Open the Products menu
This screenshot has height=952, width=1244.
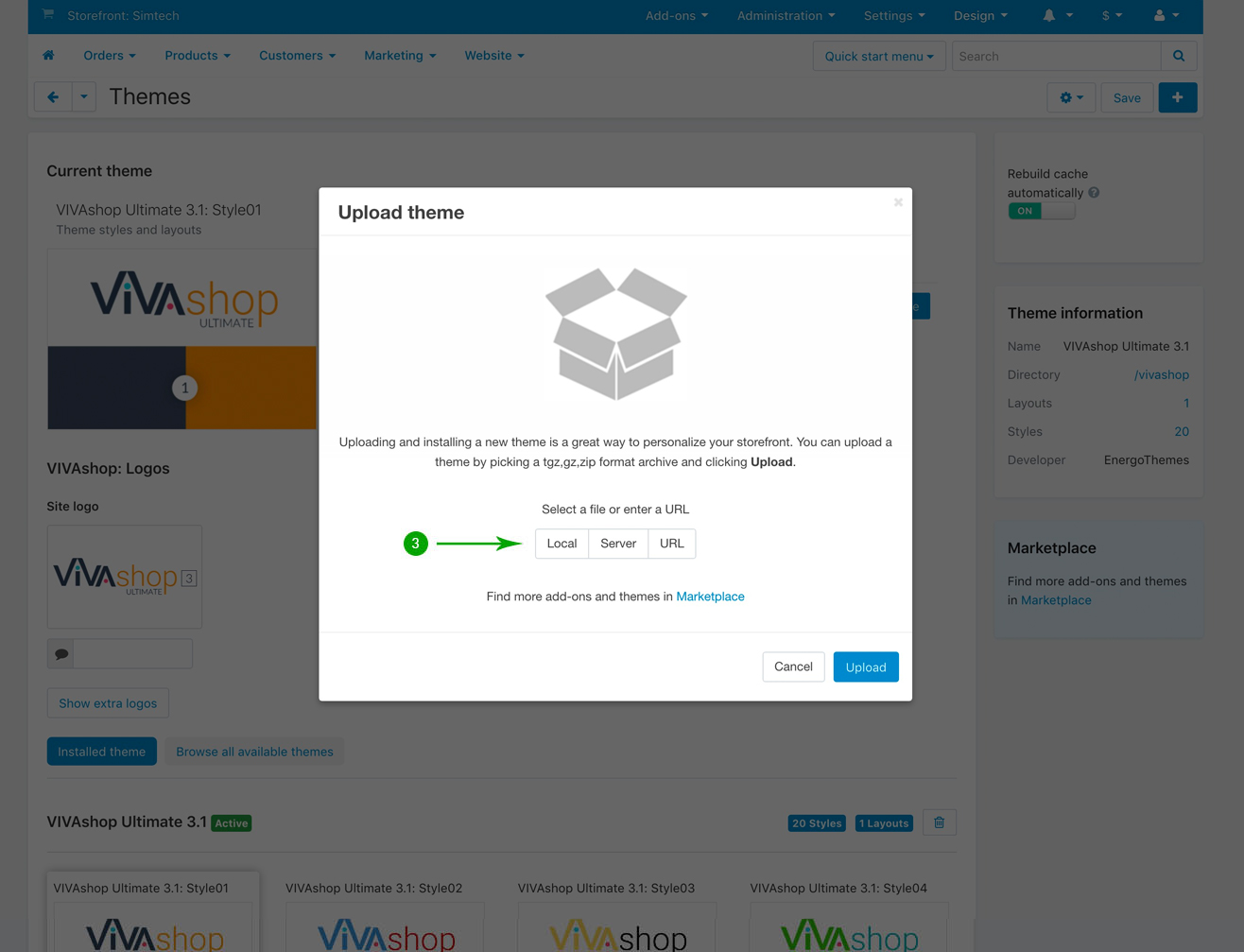pos(198,56)
